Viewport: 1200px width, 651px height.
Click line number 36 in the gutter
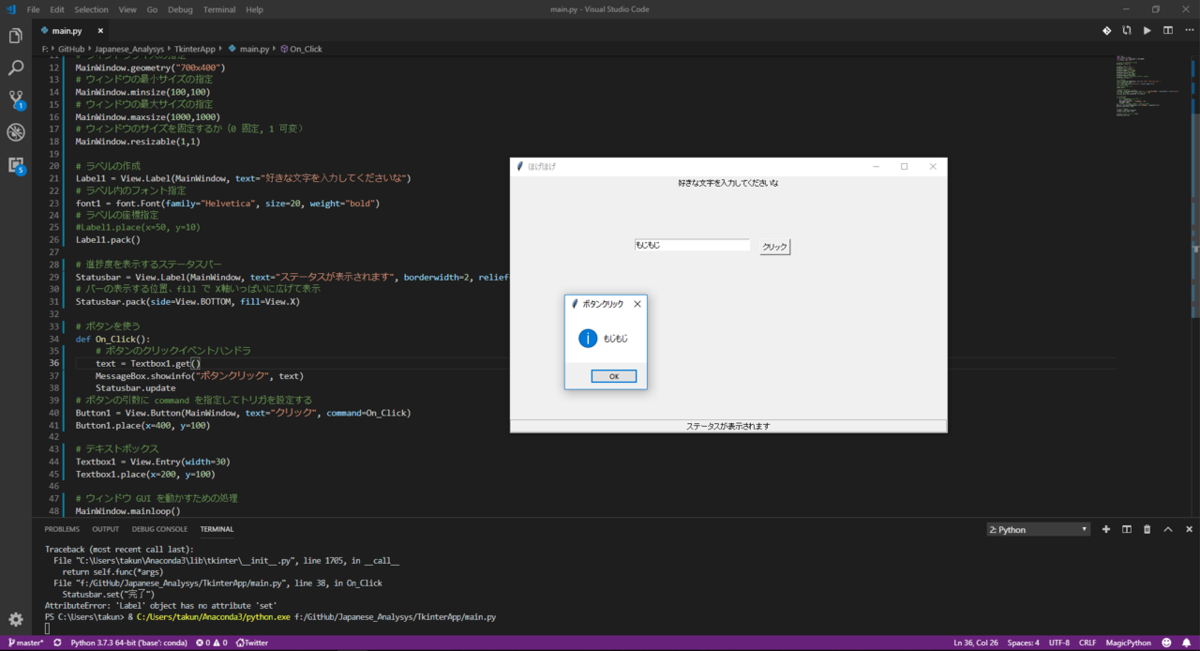coord(55,363)
